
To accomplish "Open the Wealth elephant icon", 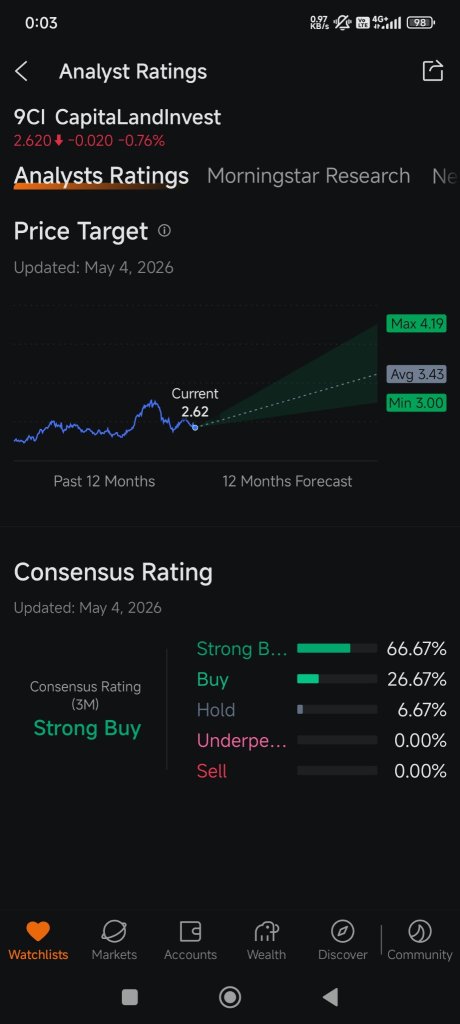I will point(266,931).
